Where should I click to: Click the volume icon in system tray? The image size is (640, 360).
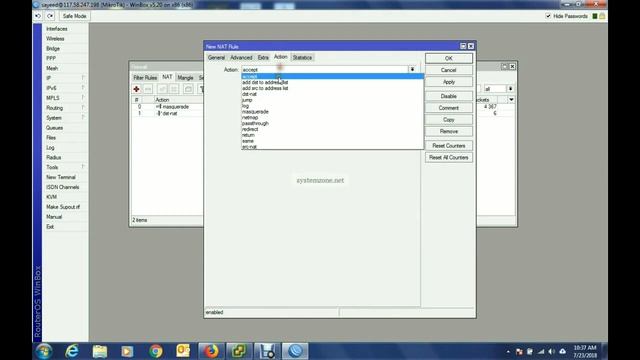[x=552, y=351]
